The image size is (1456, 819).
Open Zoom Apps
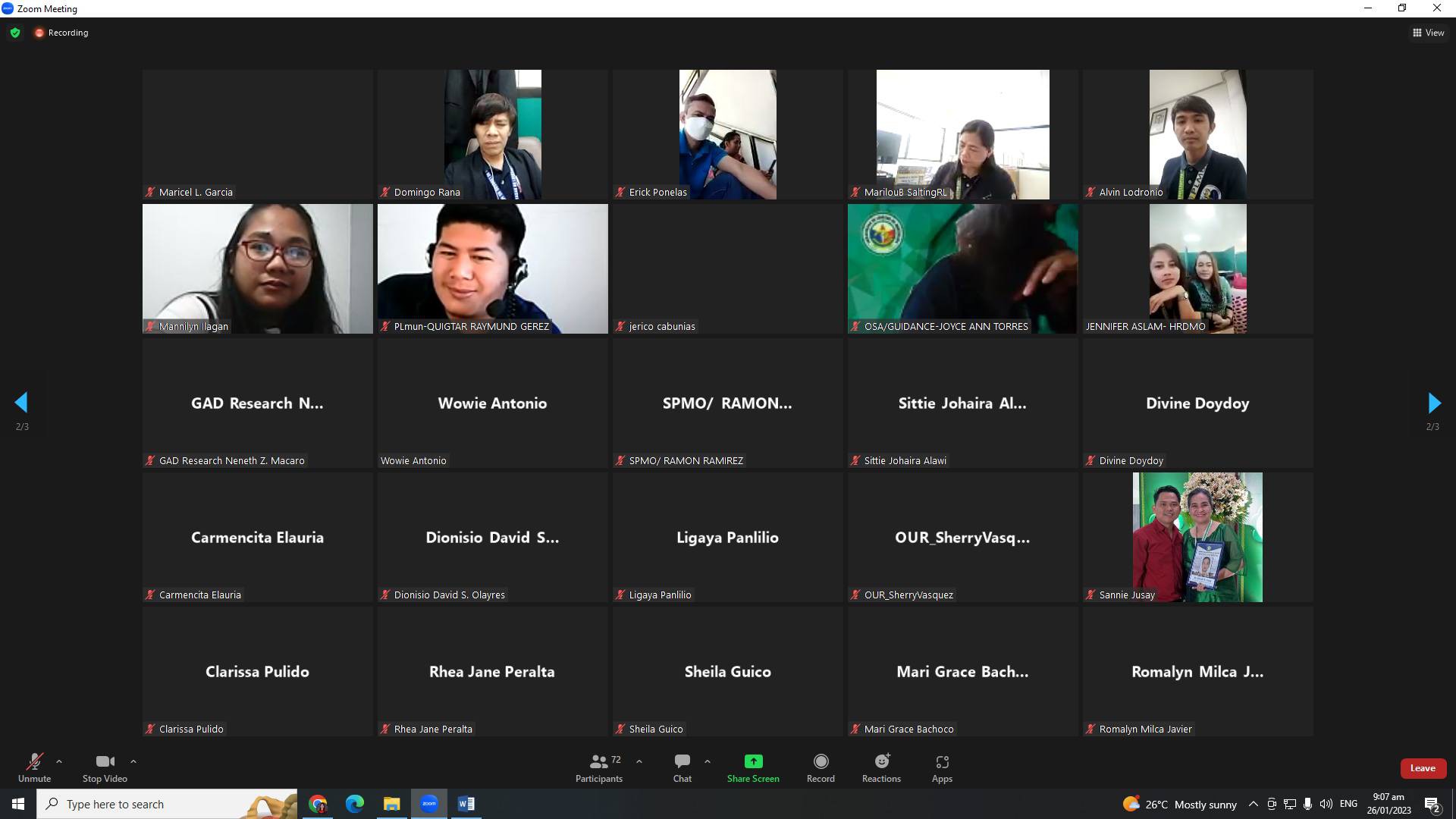click(942, 767)
